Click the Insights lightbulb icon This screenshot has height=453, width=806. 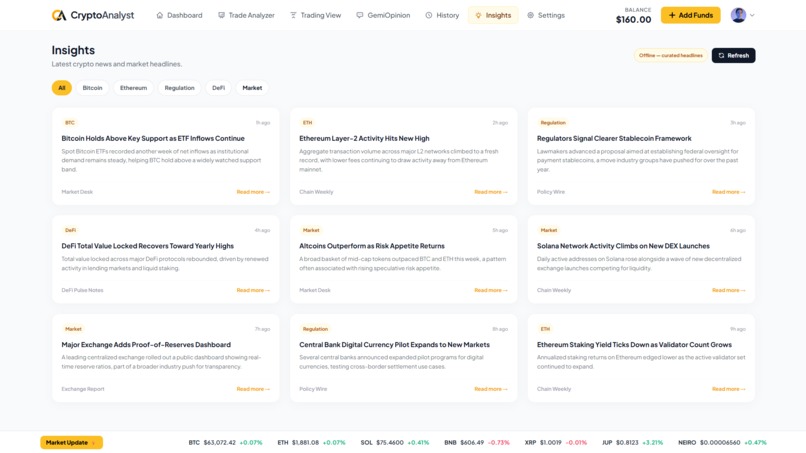479,15
